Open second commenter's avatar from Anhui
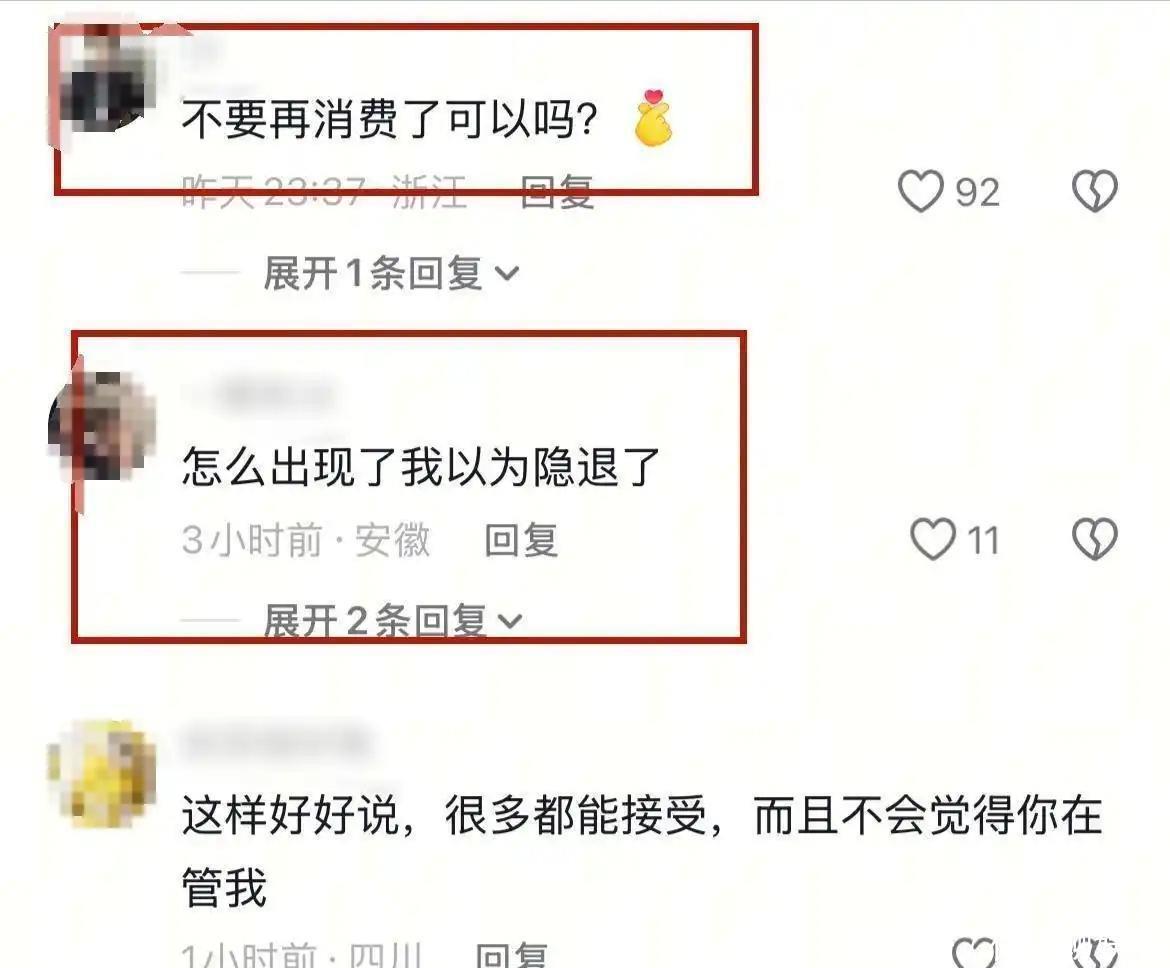 click(x=102, y=427)
